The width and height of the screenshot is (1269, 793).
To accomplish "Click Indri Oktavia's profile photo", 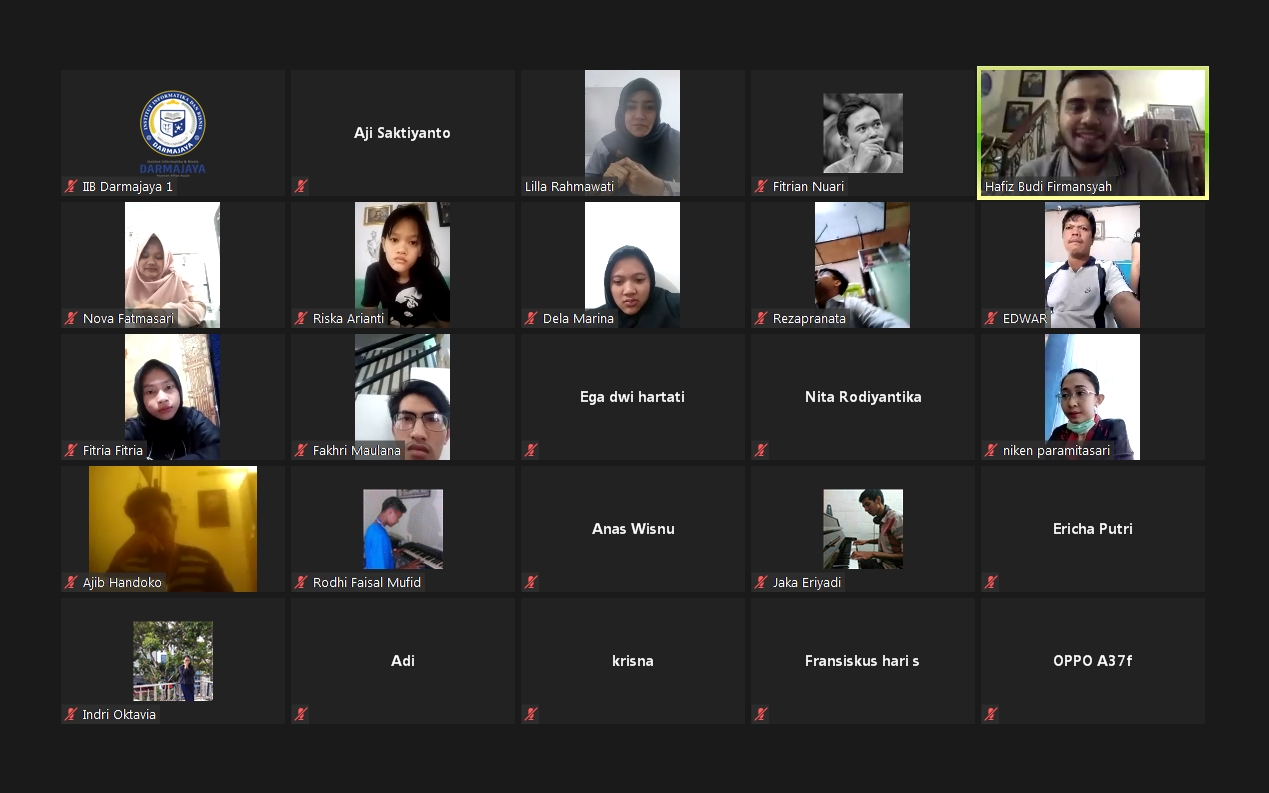I will point(173,660).
